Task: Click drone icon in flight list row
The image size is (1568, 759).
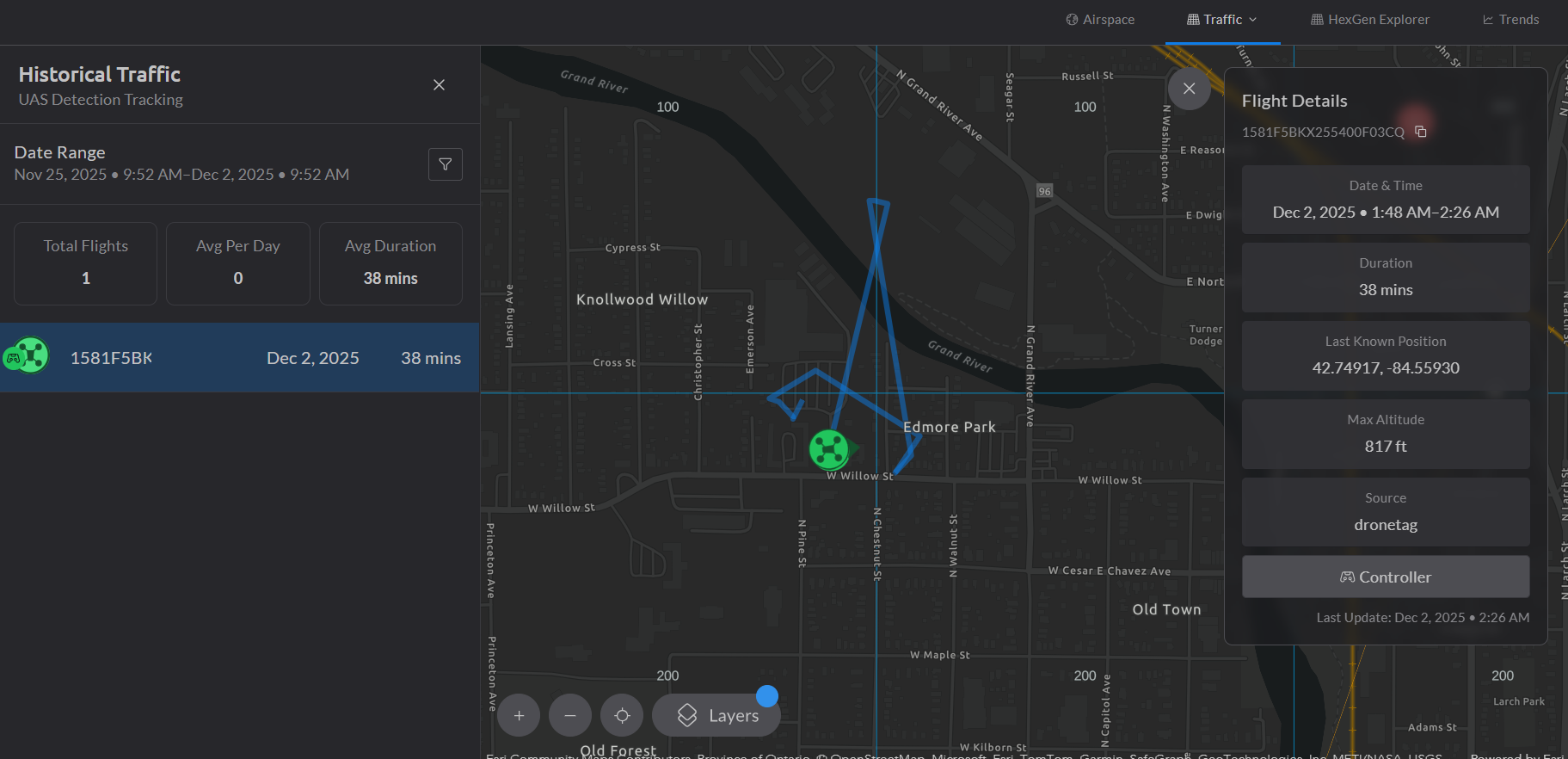Action: click(x=28, y=355)
